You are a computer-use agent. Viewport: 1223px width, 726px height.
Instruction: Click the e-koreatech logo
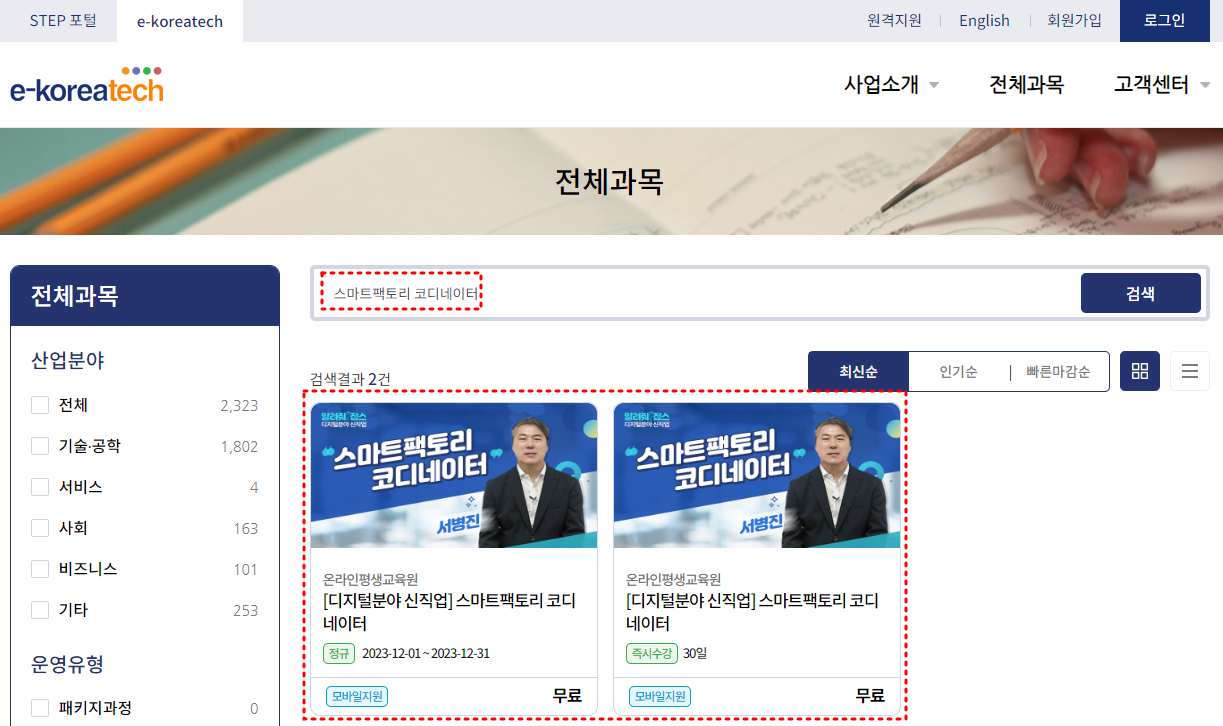point(87,85)
